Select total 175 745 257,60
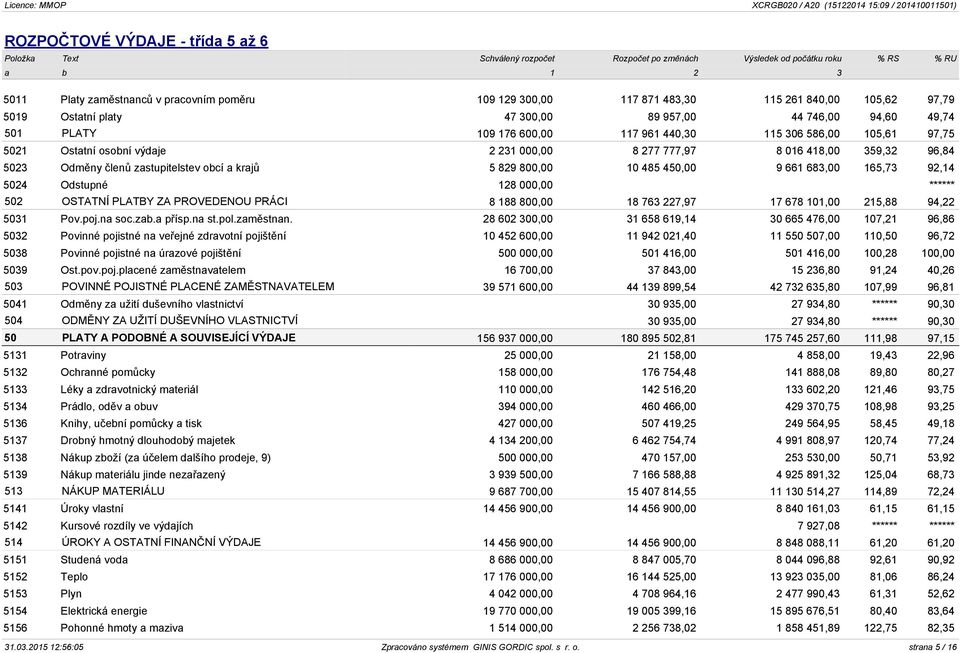The height and width of the screenshot is (653, 960). [802, 338]
